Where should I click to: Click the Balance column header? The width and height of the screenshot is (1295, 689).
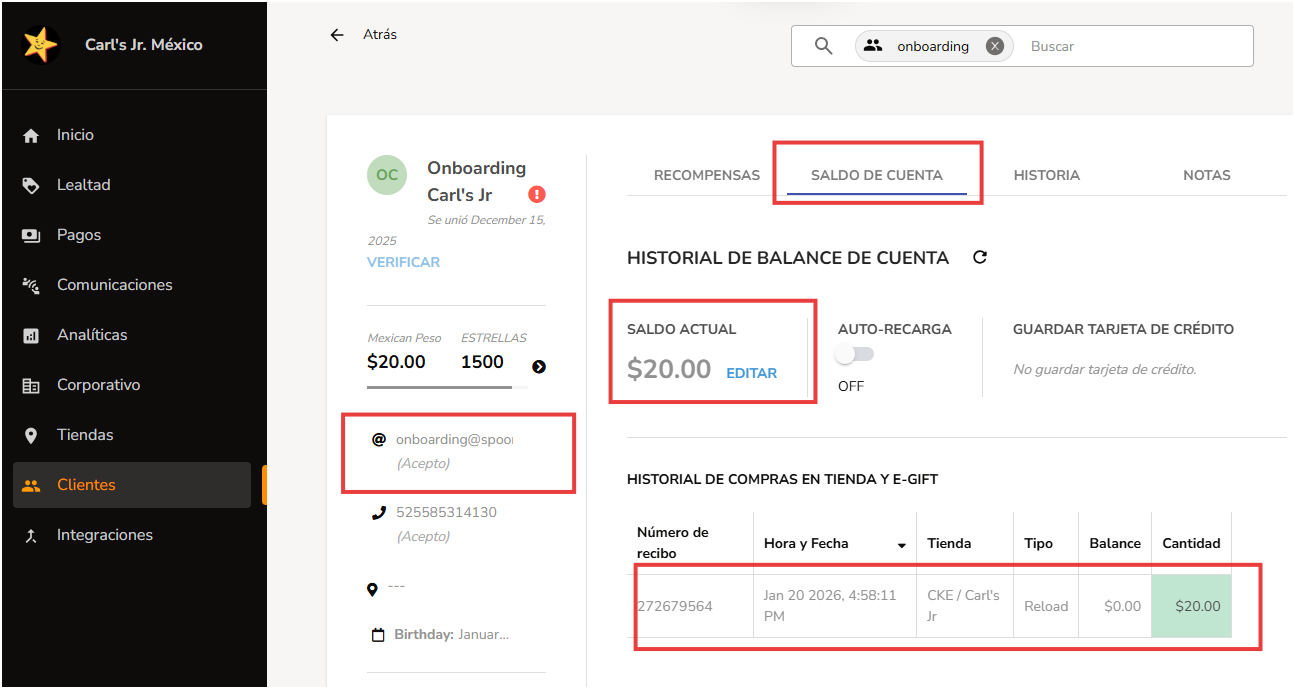(1115, 544)
